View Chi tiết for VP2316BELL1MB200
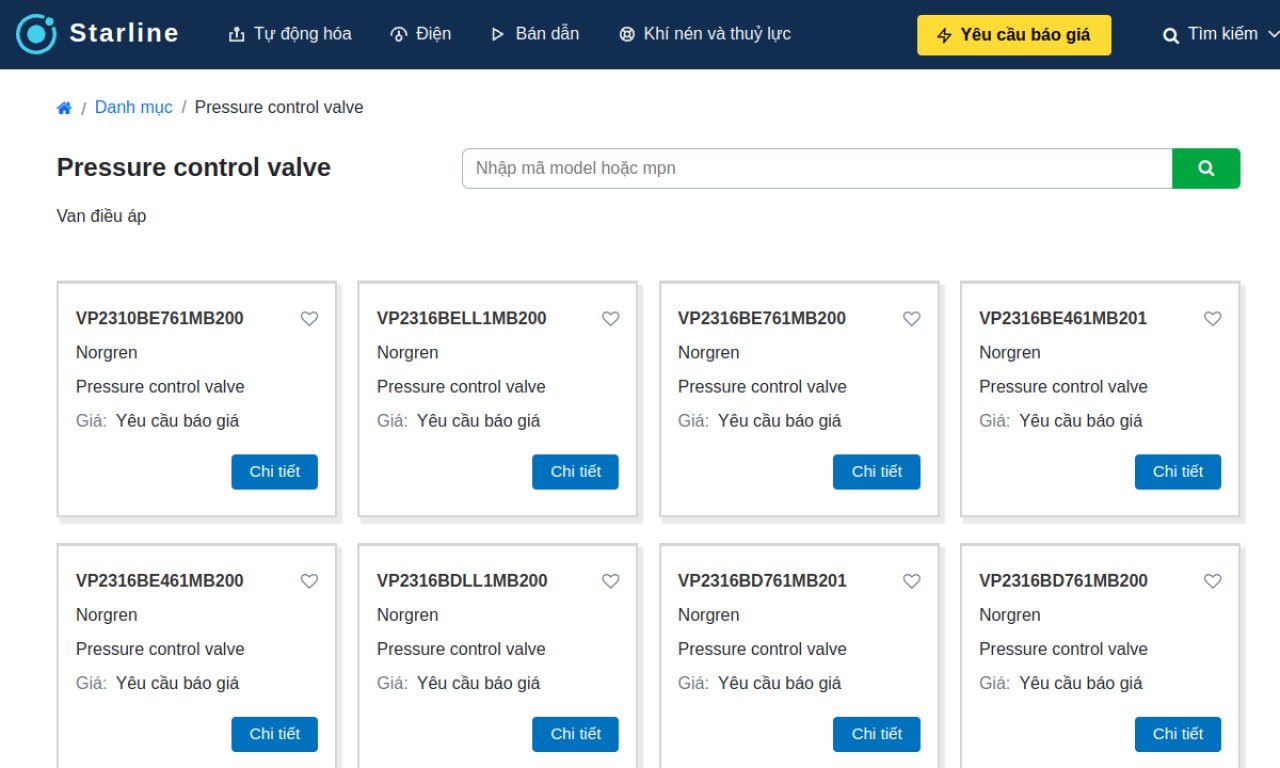This screenshot has height=768, width=1280. [x=575, y=472]
